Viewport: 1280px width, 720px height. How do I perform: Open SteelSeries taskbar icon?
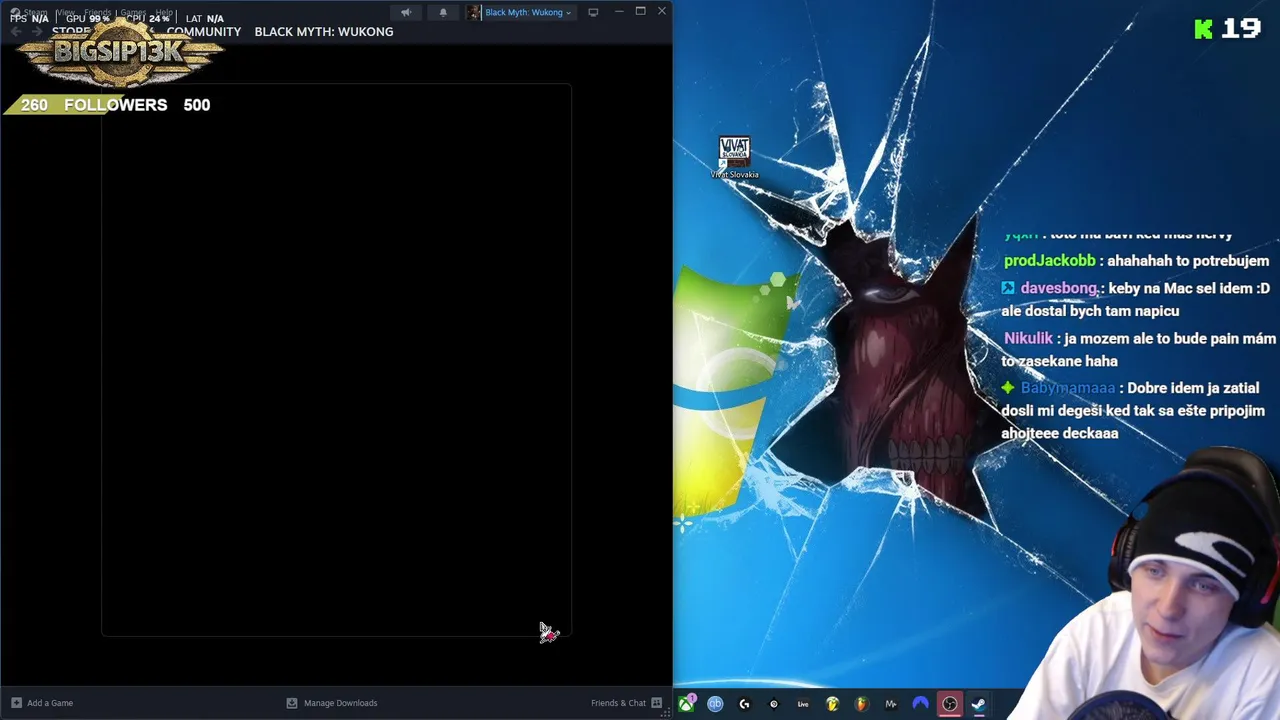(x=773, y=704)
